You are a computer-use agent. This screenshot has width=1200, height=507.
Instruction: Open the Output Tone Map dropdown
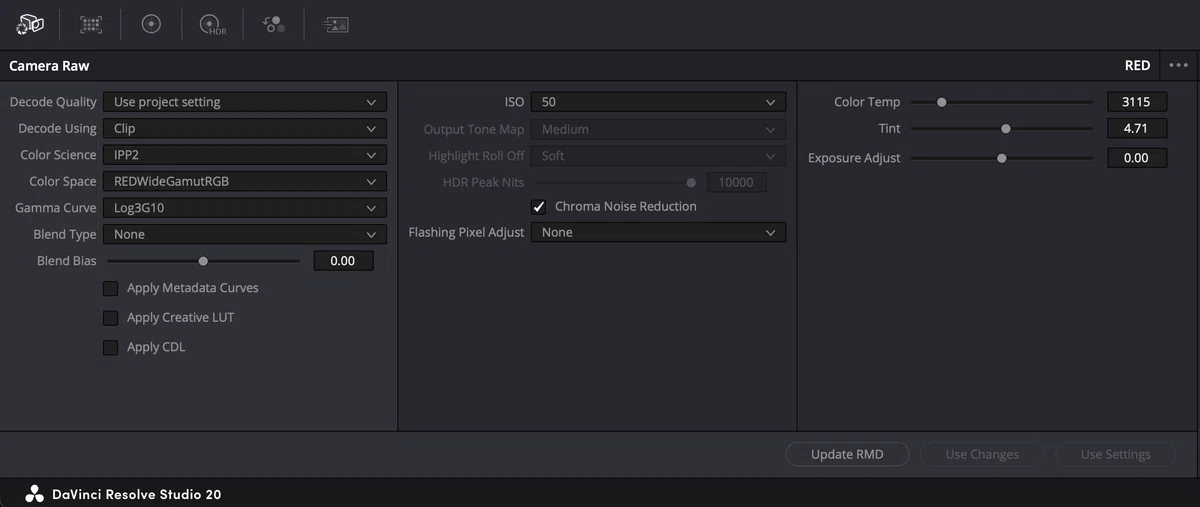[658, 129]
